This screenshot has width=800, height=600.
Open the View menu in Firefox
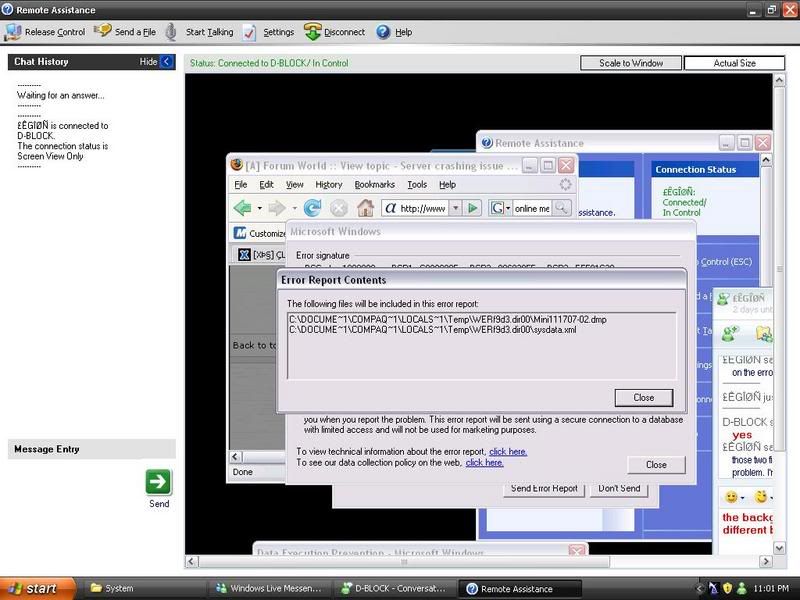click(294, 185)
